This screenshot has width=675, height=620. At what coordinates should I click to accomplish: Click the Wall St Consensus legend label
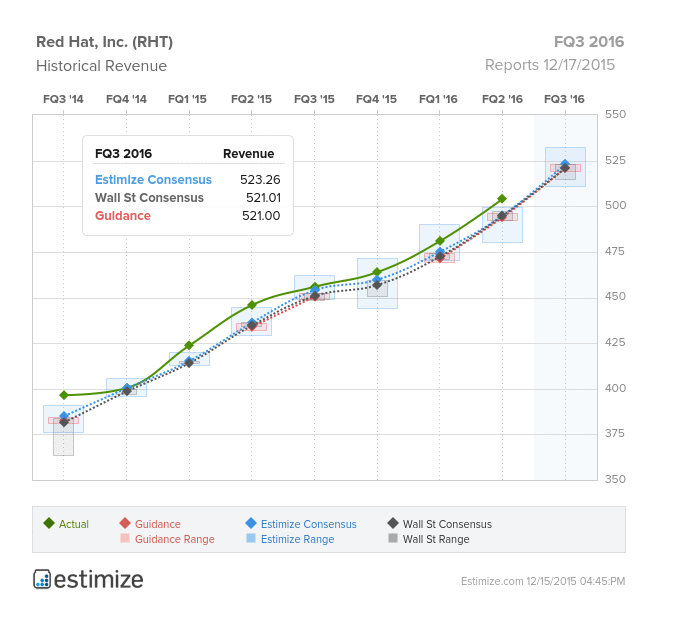click(447, 524)
